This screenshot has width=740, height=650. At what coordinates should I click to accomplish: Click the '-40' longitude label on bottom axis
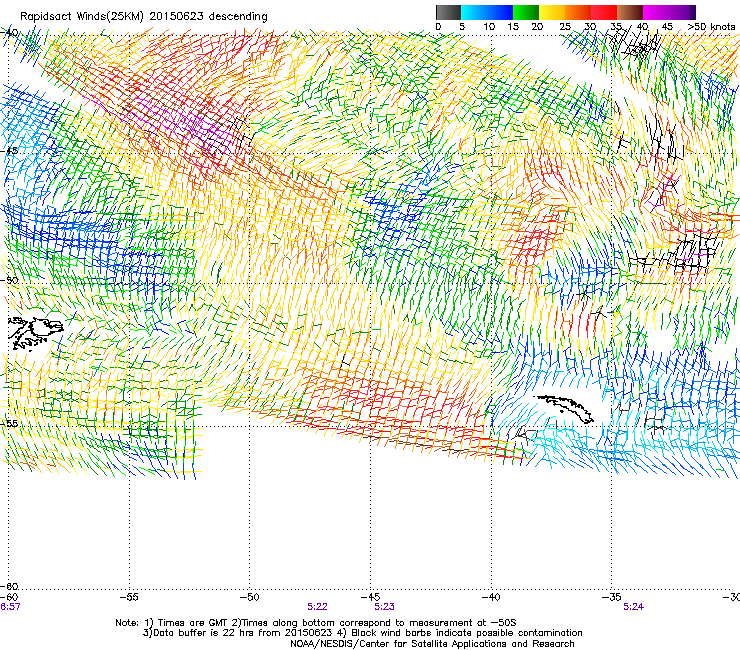coord(491,597)
